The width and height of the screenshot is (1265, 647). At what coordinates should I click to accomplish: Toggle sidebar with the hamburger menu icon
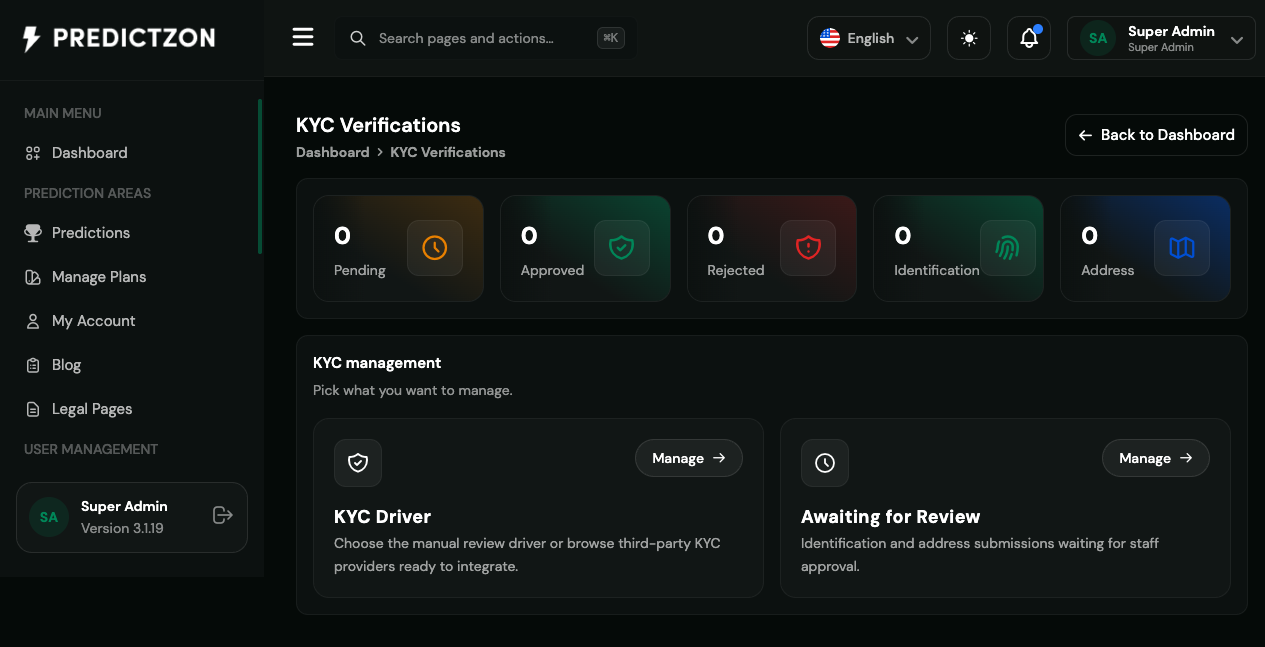pos(303,38)
